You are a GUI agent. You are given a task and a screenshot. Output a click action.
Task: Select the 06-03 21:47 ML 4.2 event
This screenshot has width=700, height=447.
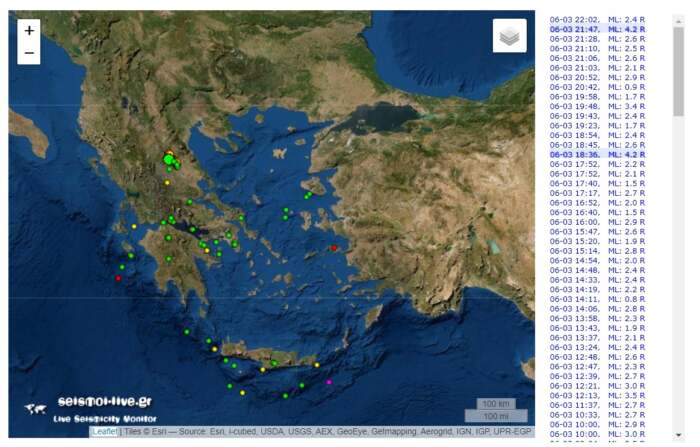(597, 30)
